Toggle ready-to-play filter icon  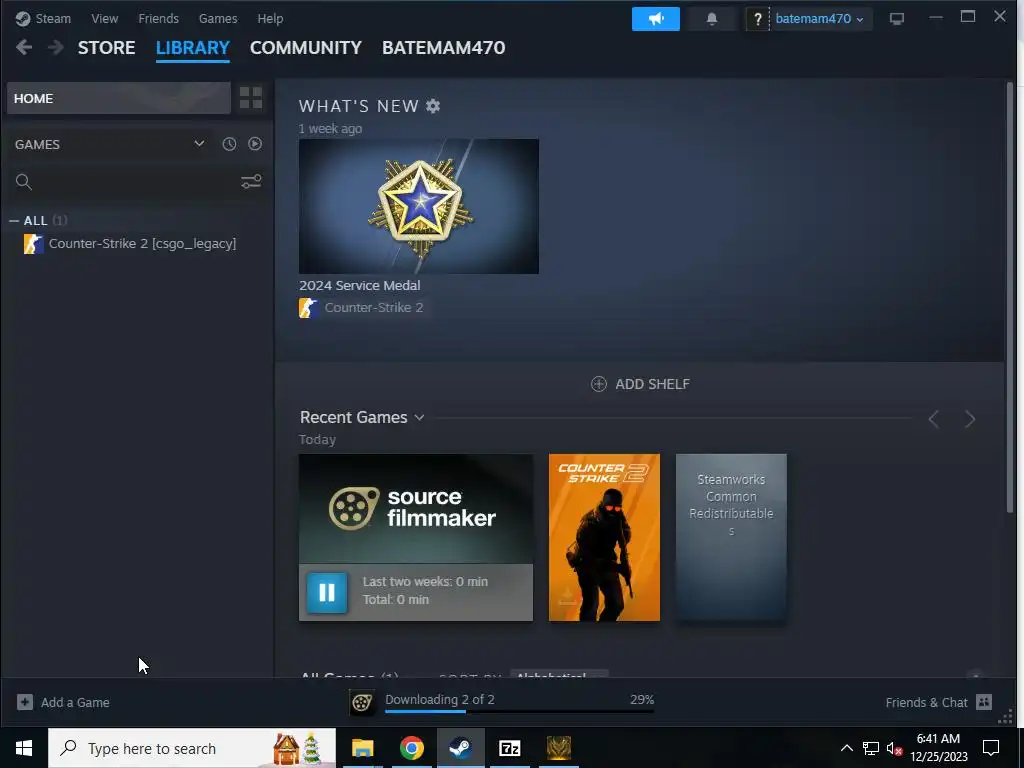click(255, 144)
